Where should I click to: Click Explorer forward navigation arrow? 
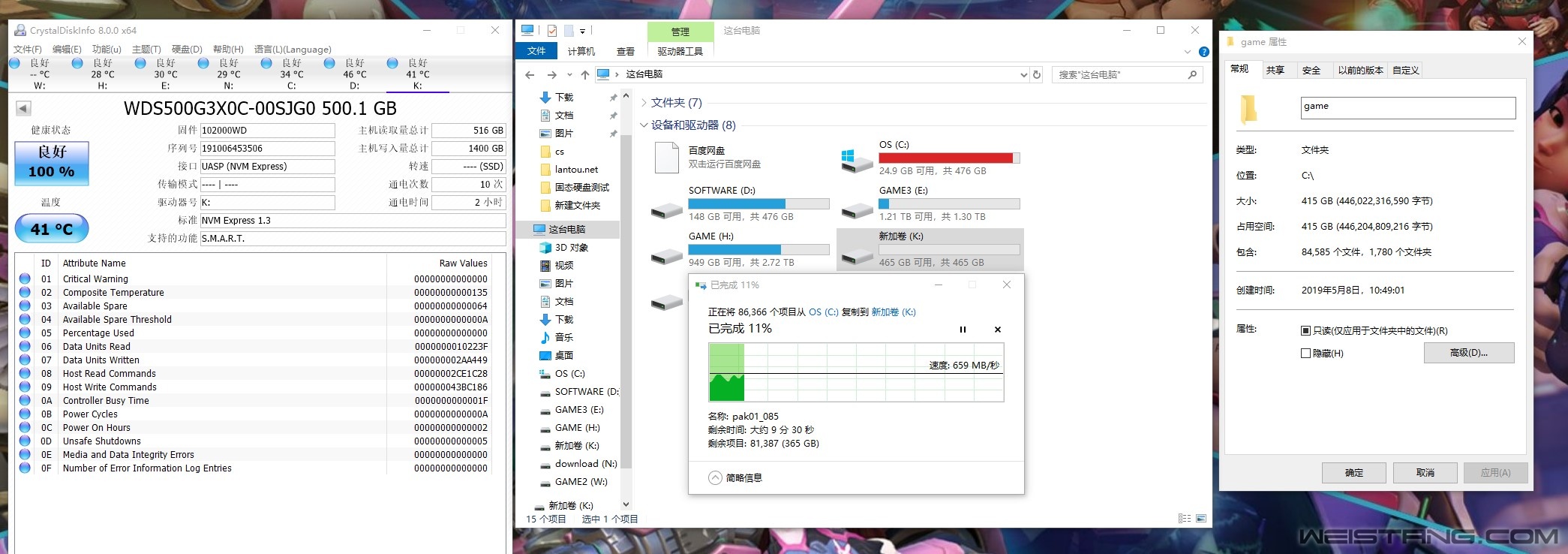click(x=552, y=75)
